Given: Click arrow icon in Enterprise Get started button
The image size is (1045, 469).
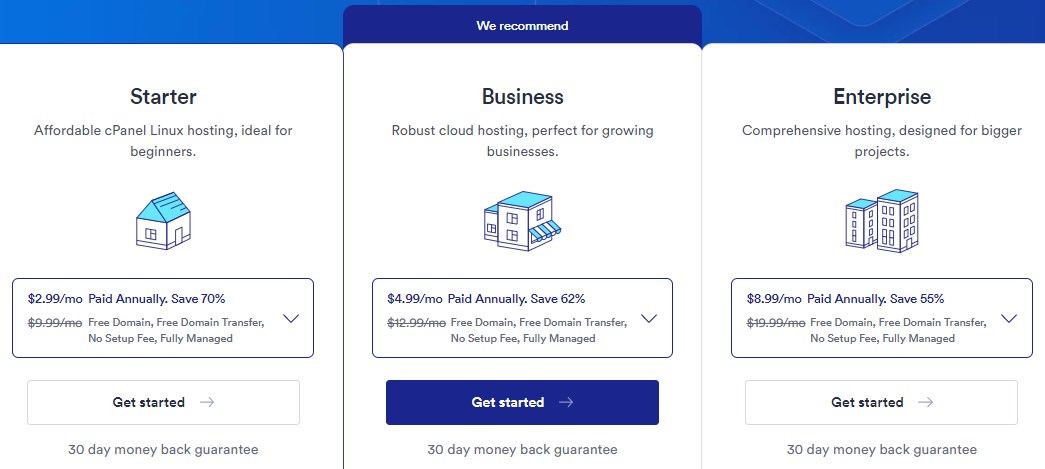Looking at the screenshot, I should (x=925, y=402).
